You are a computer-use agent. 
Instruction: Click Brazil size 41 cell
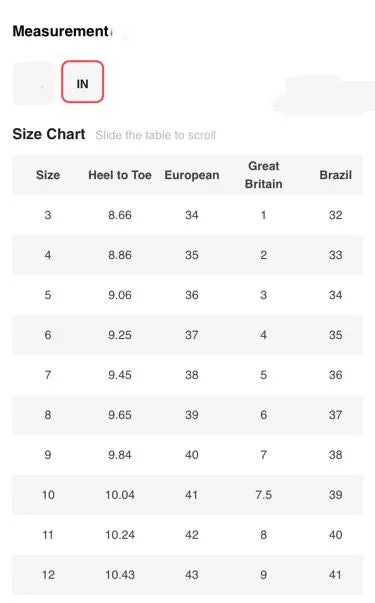pyautogui.click(x=335, y=575)
